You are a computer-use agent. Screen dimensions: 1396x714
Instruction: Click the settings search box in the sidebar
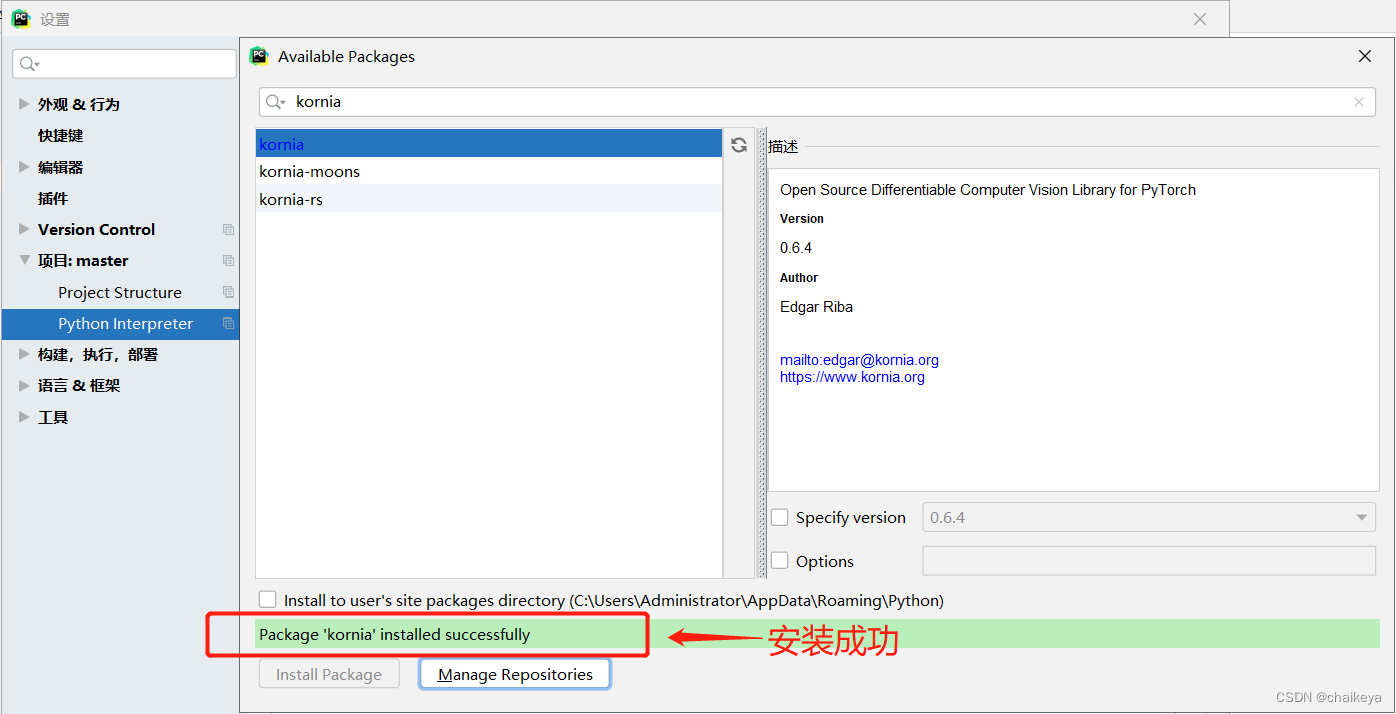(x=124, y=64)
